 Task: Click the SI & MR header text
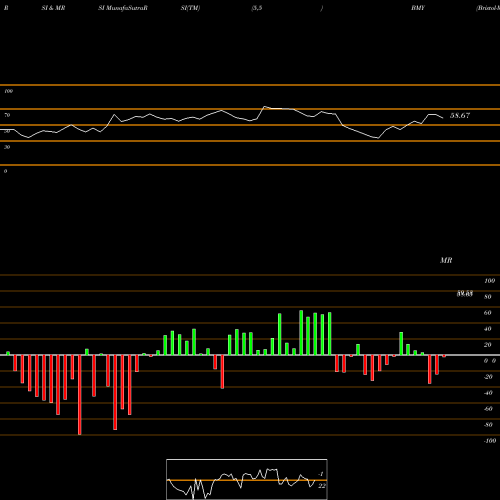pyautogui.click(x=53, y=8)
